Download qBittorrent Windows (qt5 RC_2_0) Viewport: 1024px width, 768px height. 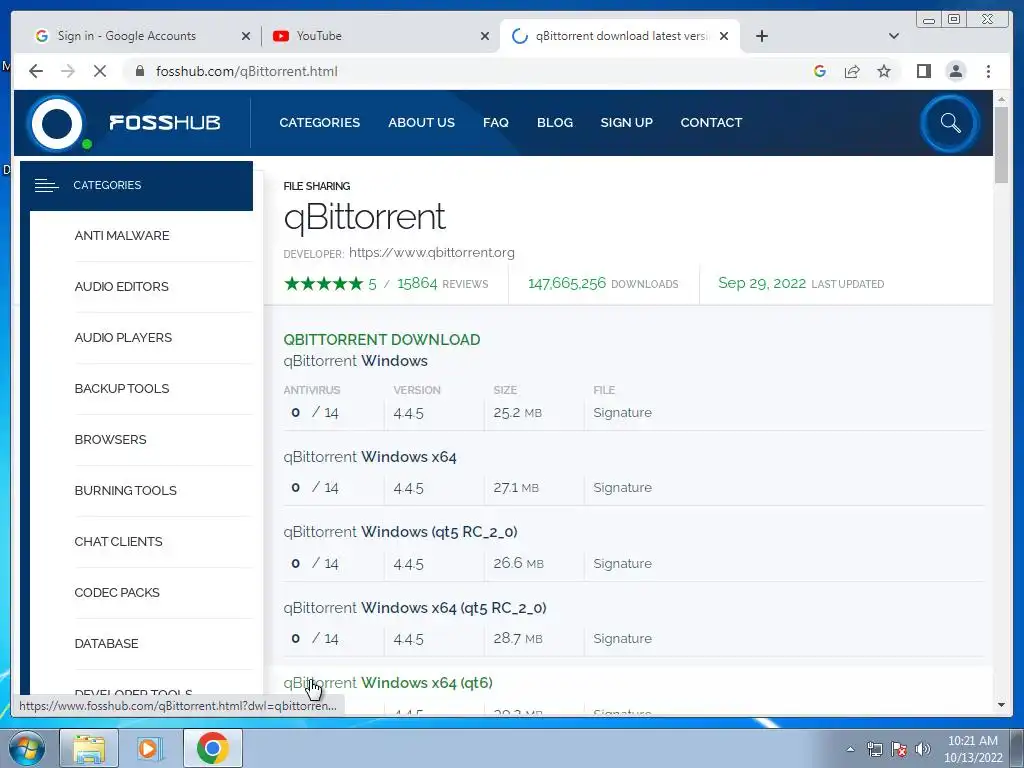(x=400, y=532)
